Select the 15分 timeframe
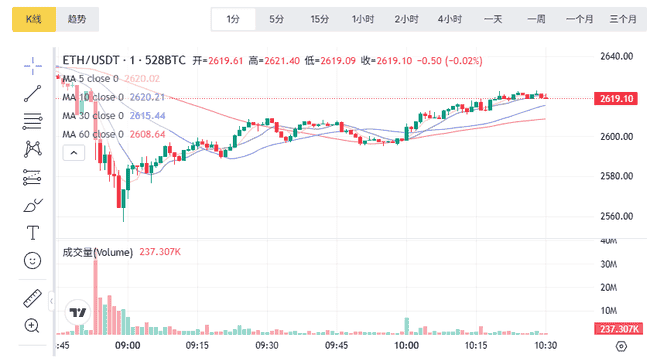 [320, 19]
